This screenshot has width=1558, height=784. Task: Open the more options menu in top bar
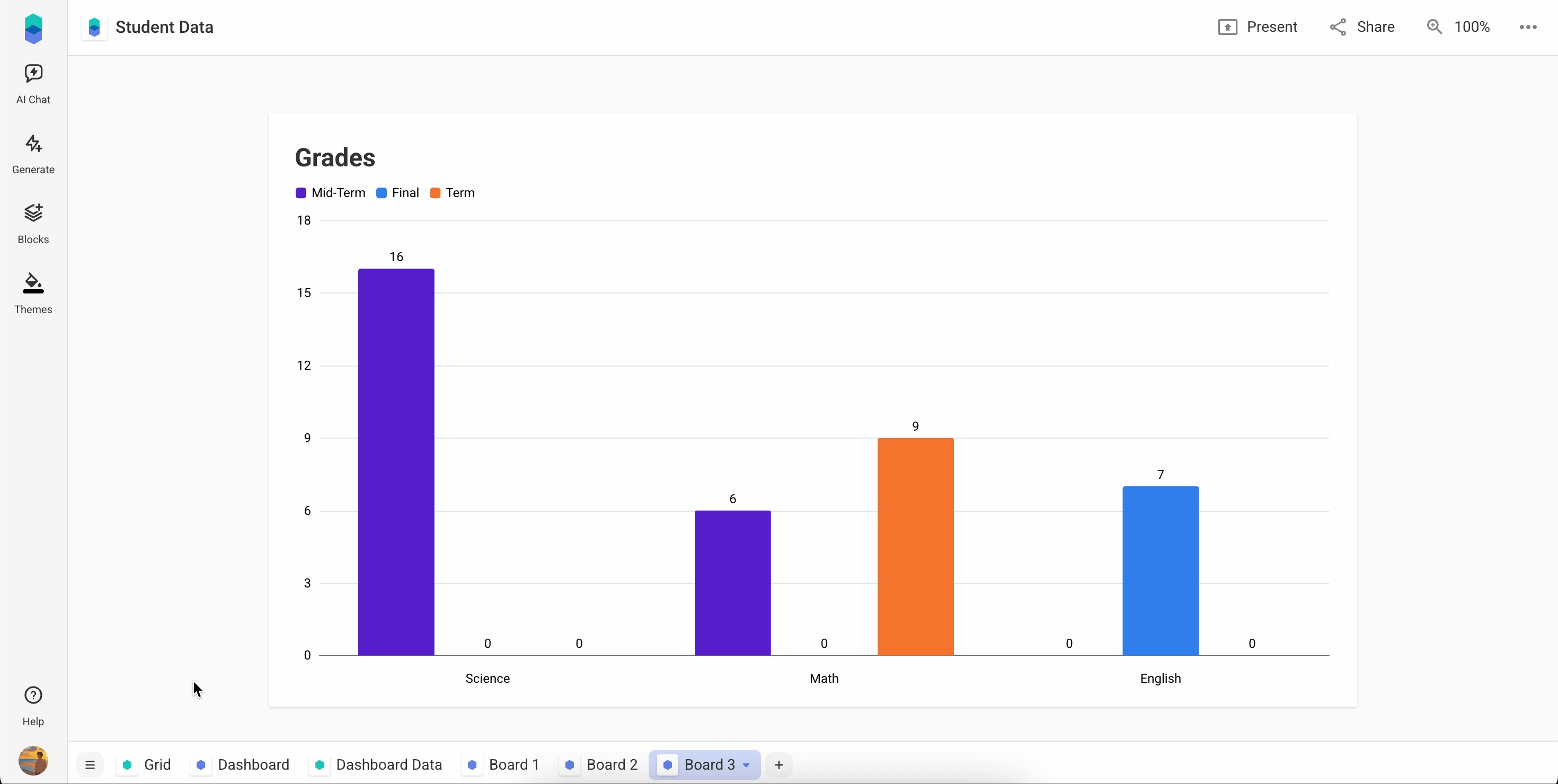click(x=1528, y=26)
